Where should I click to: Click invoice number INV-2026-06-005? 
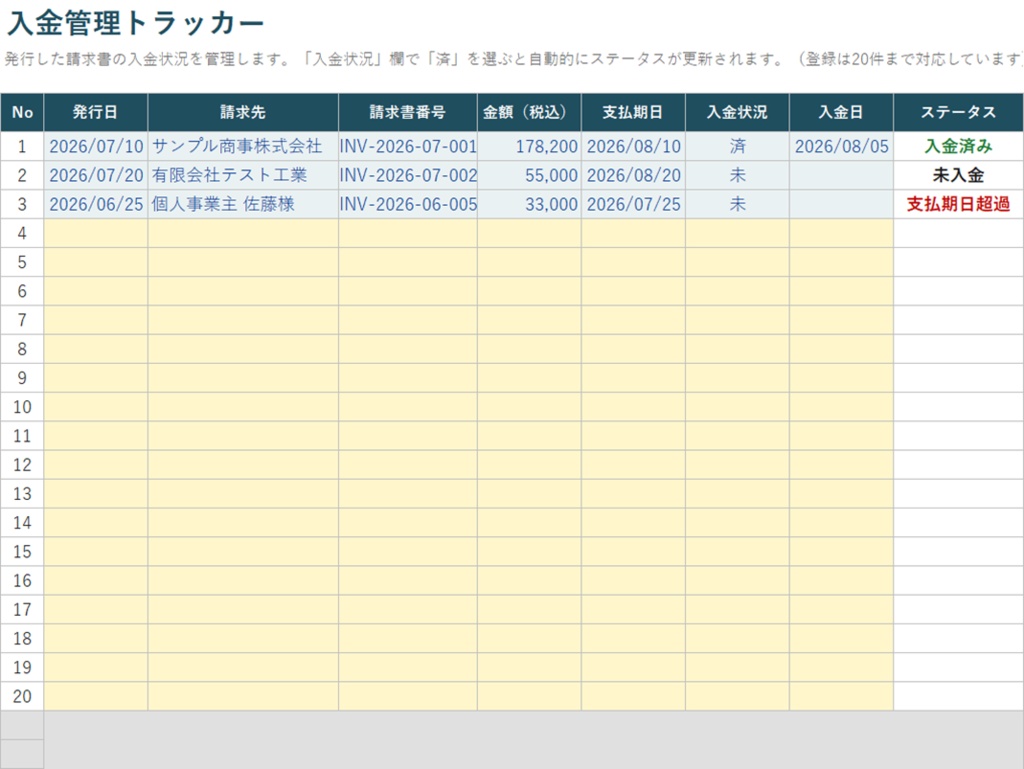coord(408,204)
